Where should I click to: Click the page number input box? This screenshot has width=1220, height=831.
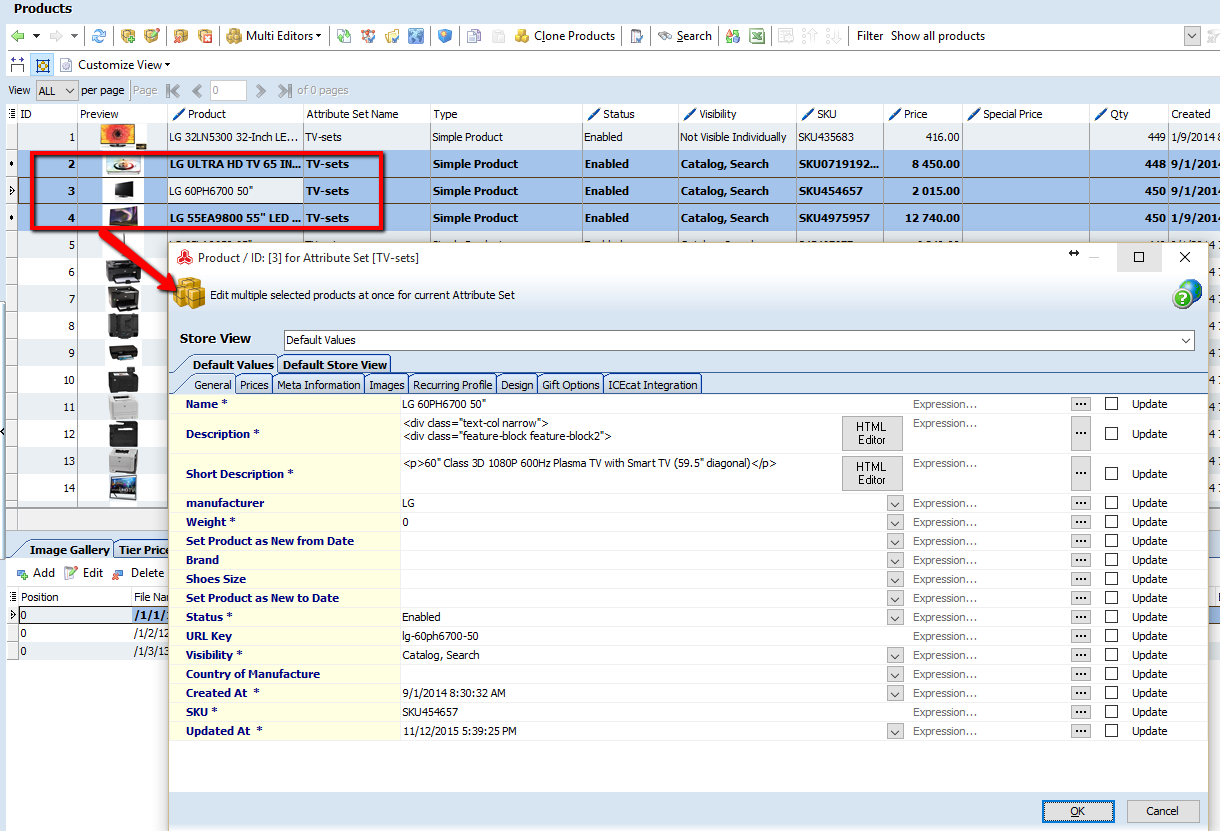click(228, 90)
